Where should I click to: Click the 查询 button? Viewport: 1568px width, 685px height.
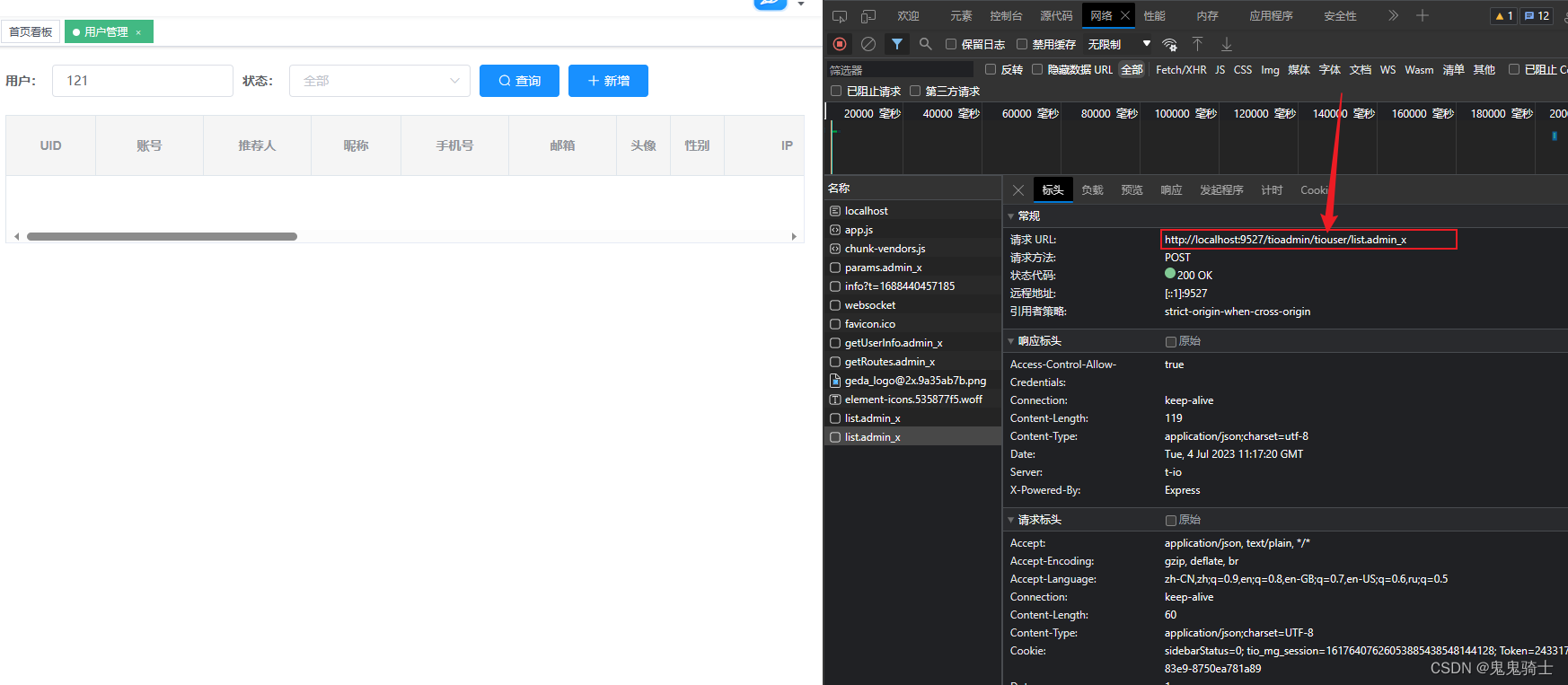click(x=519, y=81)
